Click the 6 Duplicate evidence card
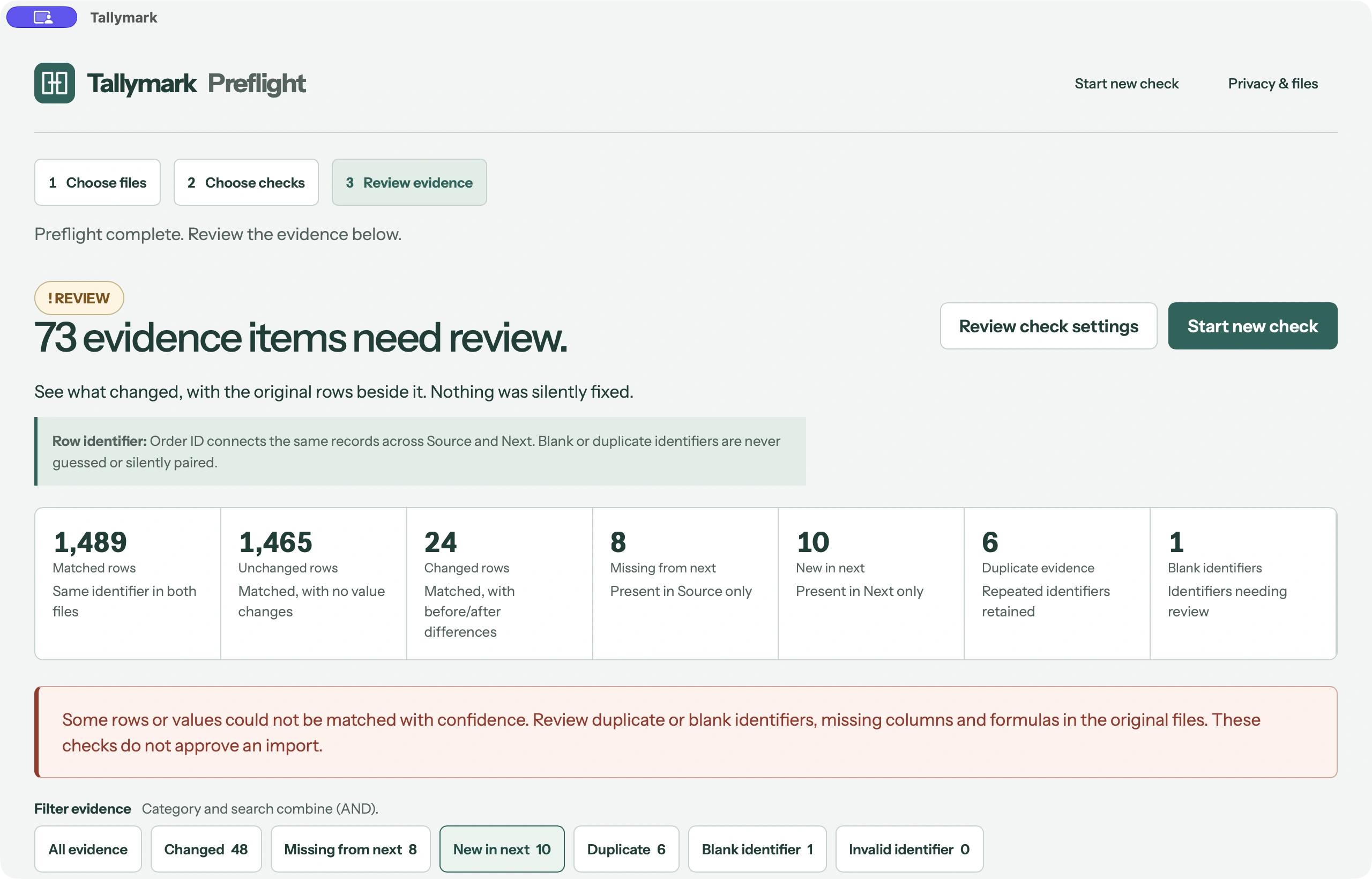1372x879 pixels. (x=1057, y=583)
